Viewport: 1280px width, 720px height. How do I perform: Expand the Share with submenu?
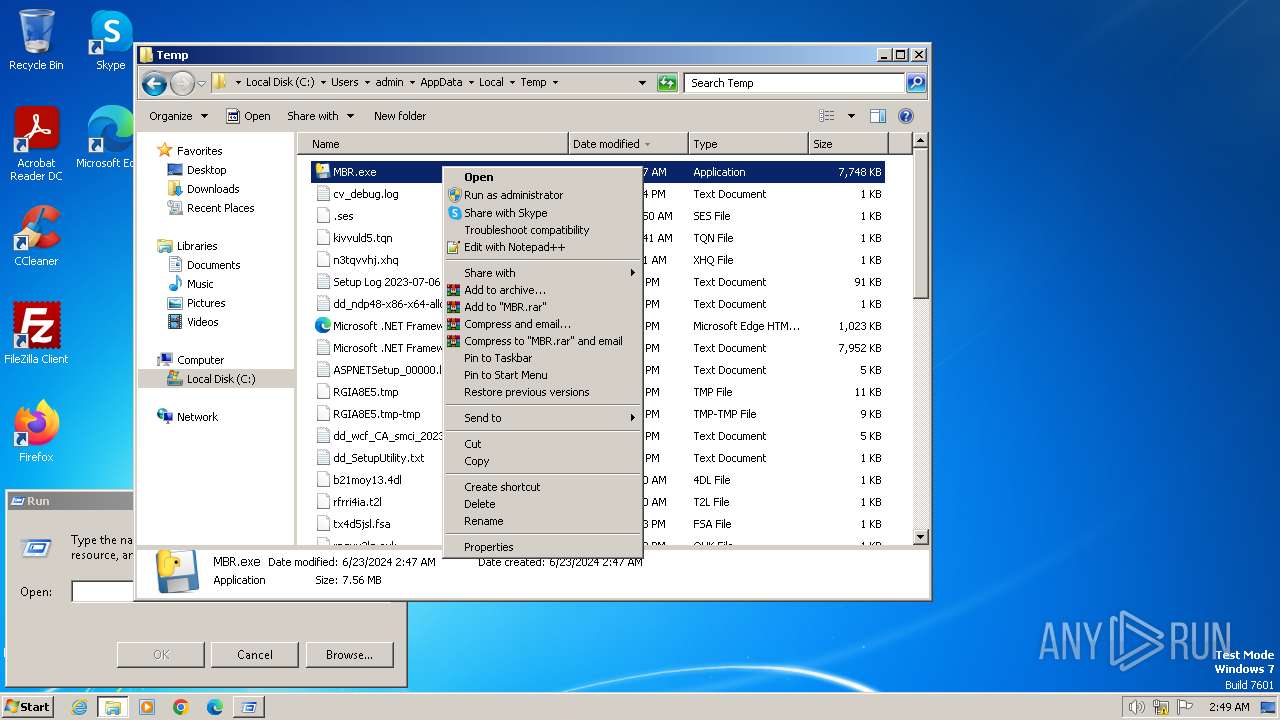tap(542, 273)
